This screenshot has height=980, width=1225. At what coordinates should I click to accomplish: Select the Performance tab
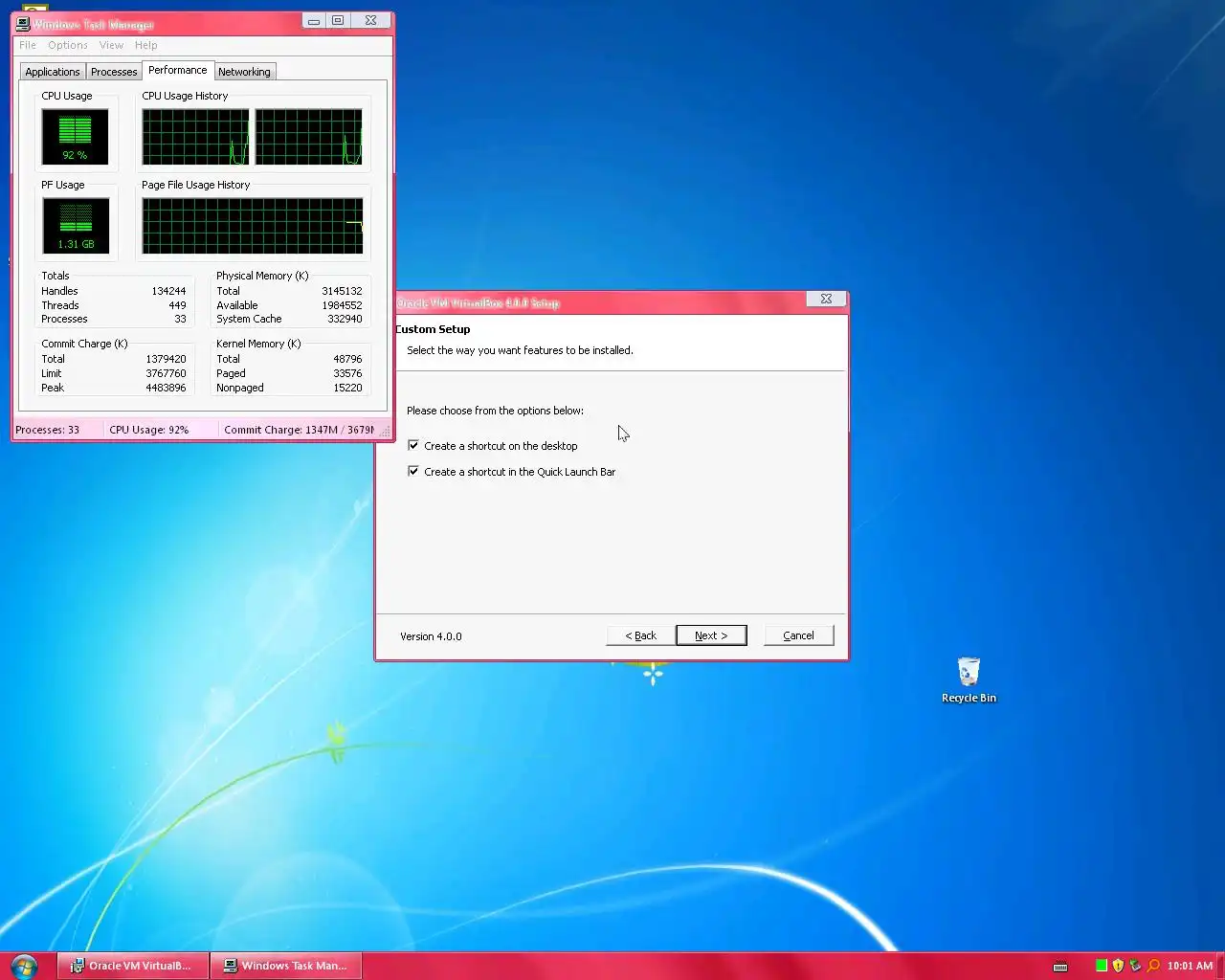pyautogui.click(x=178, y=70)
